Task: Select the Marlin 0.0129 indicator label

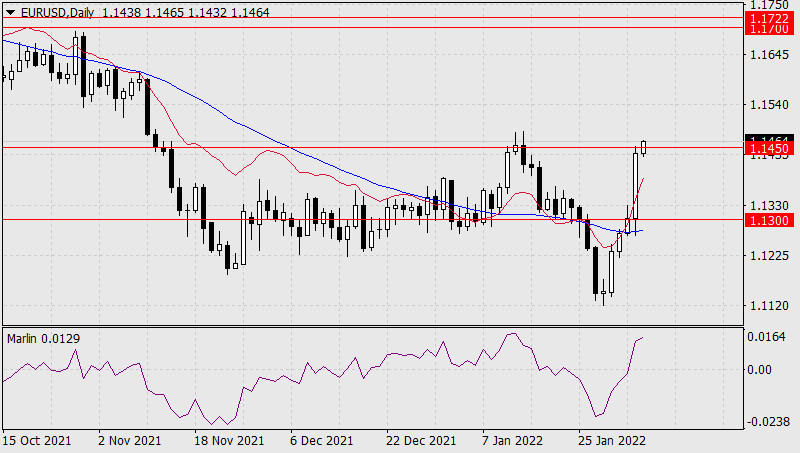Action: [x=43, y=339]
